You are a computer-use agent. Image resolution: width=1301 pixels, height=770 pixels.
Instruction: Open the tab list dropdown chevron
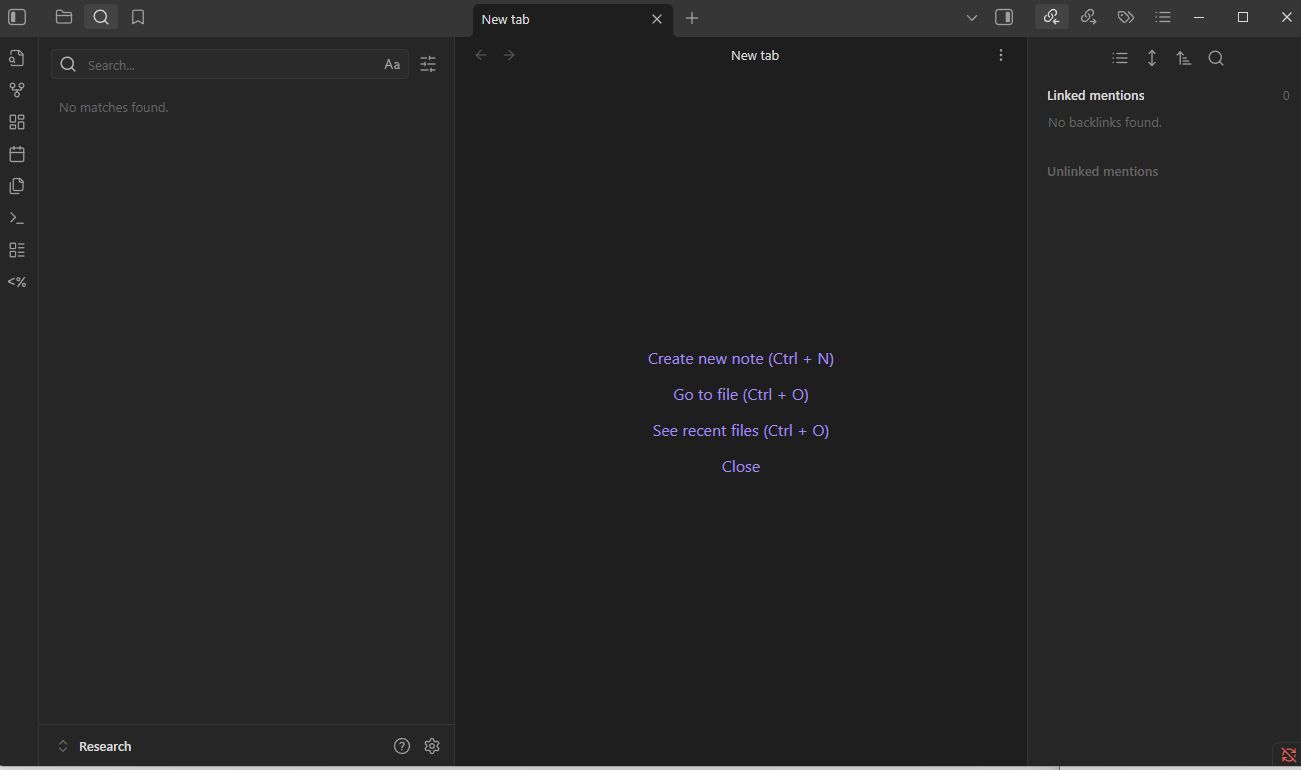(972, 17)
